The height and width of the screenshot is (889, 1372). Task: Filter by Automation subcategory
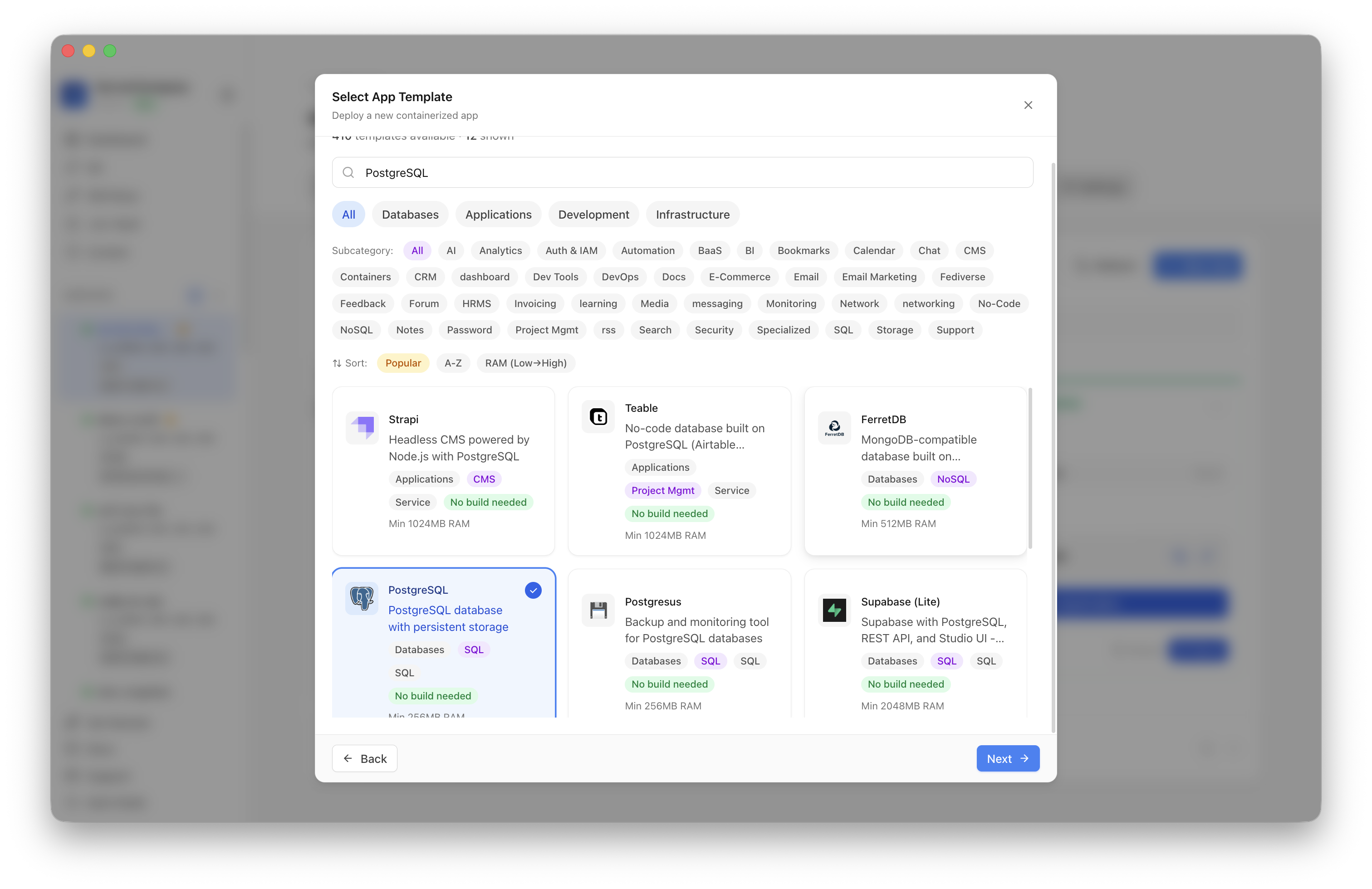[x=647, y=251]
